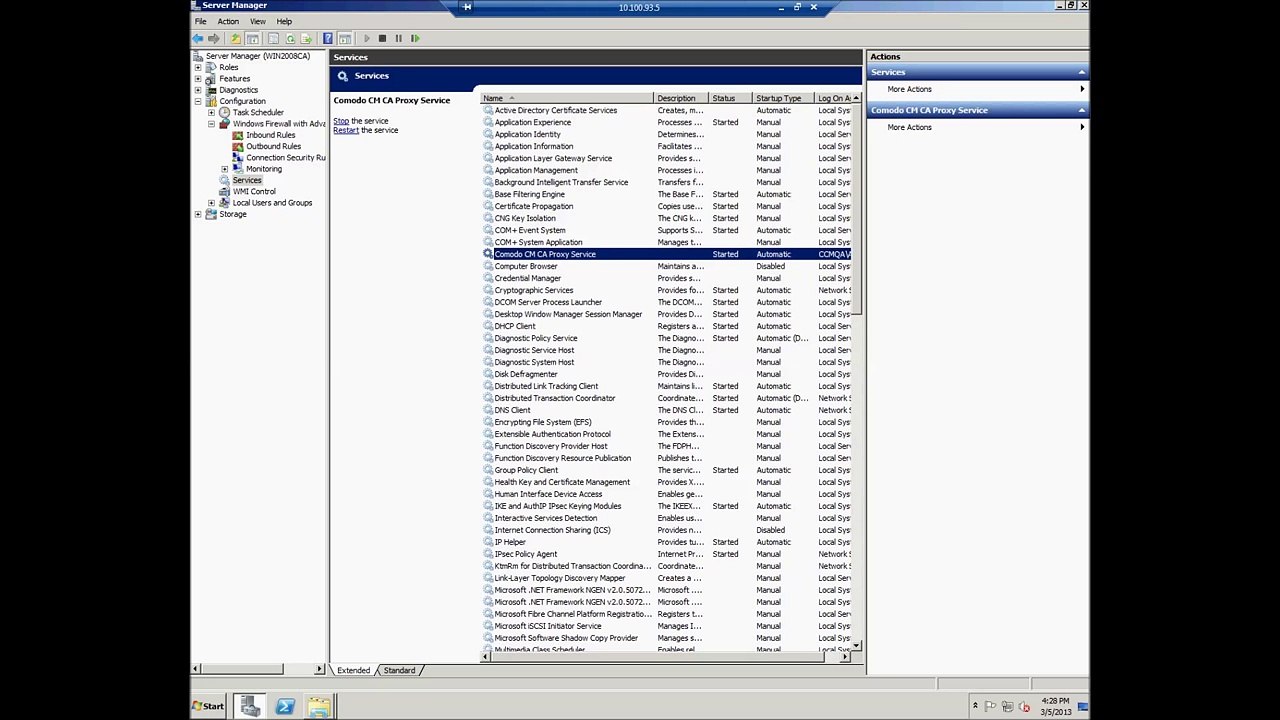The height and width of the screenshot is (720, 1280).
Task: Select the DHCP Client service row
Action: tap(666, 326)
